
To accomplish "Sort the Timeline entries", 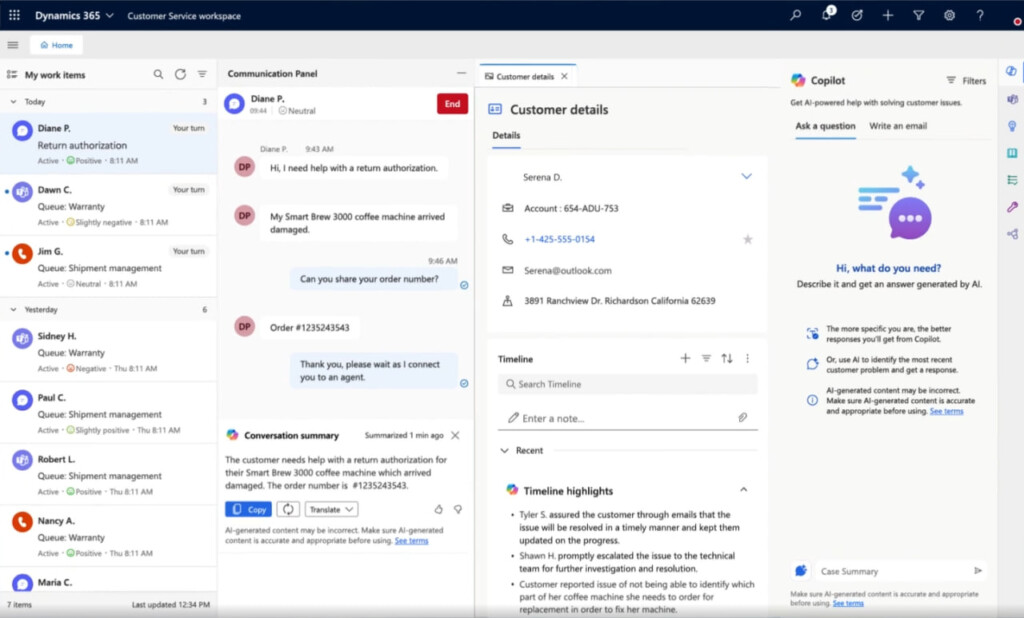I will point(727,358).
